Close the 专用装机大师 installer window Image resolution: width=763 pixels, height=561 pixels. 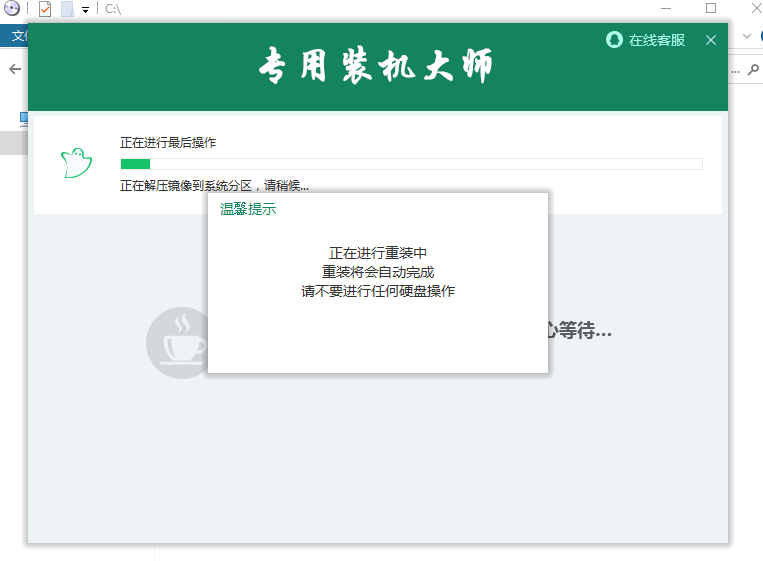point(710,40)
